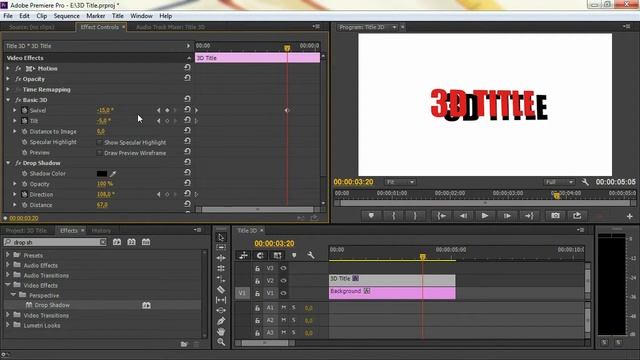Select the Slide tool
The width and height of the screenshot is (640, 360).
pyautogui.click(x=221, y=310)
